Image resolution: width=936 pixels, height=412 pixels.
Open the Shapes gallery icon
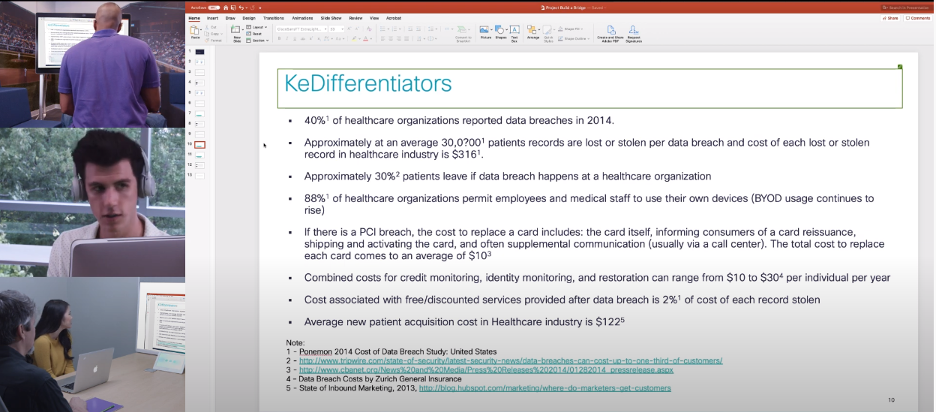(499, 32)
